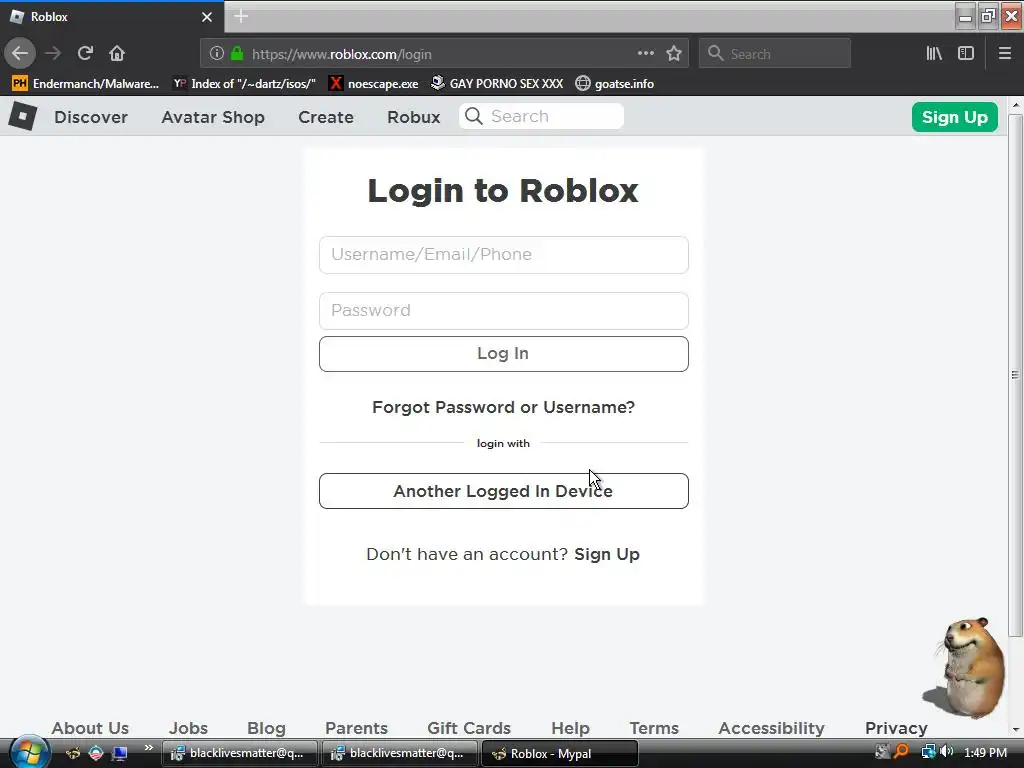This screenshot has height=768, width=1024.
Task: Open a new tab with the plus icon
Action: 241,16
